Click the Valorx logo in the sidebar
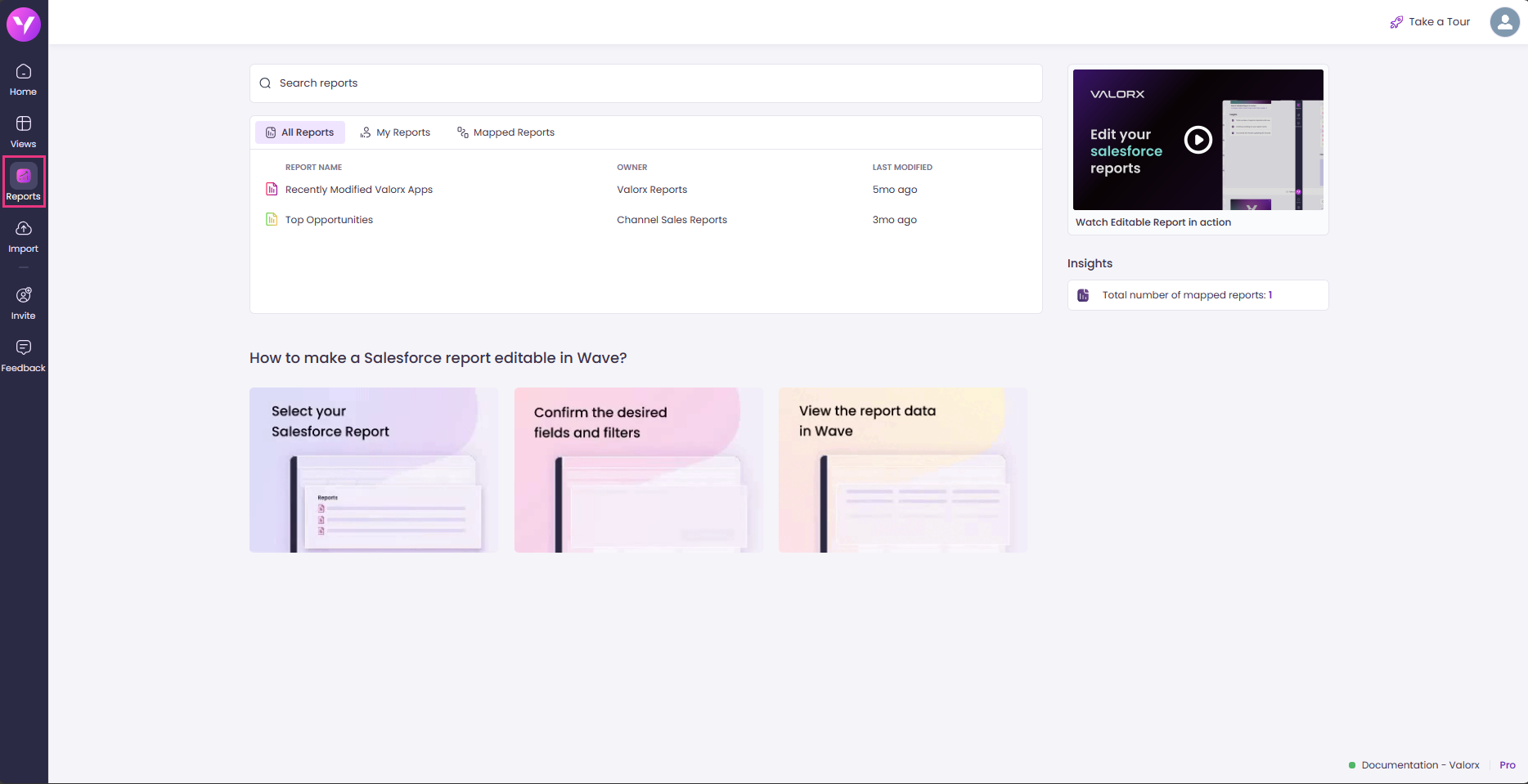Viewport: 1528px width, 784px height. [x=24, y=24]
